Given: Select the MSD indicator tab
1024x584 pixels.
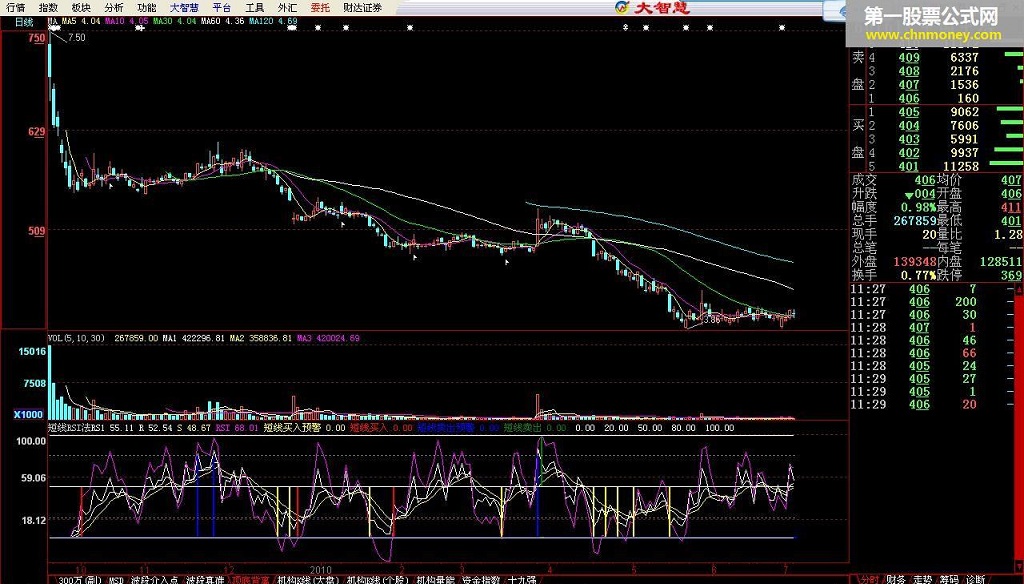Looking at the screenshot, I should 116,579.
